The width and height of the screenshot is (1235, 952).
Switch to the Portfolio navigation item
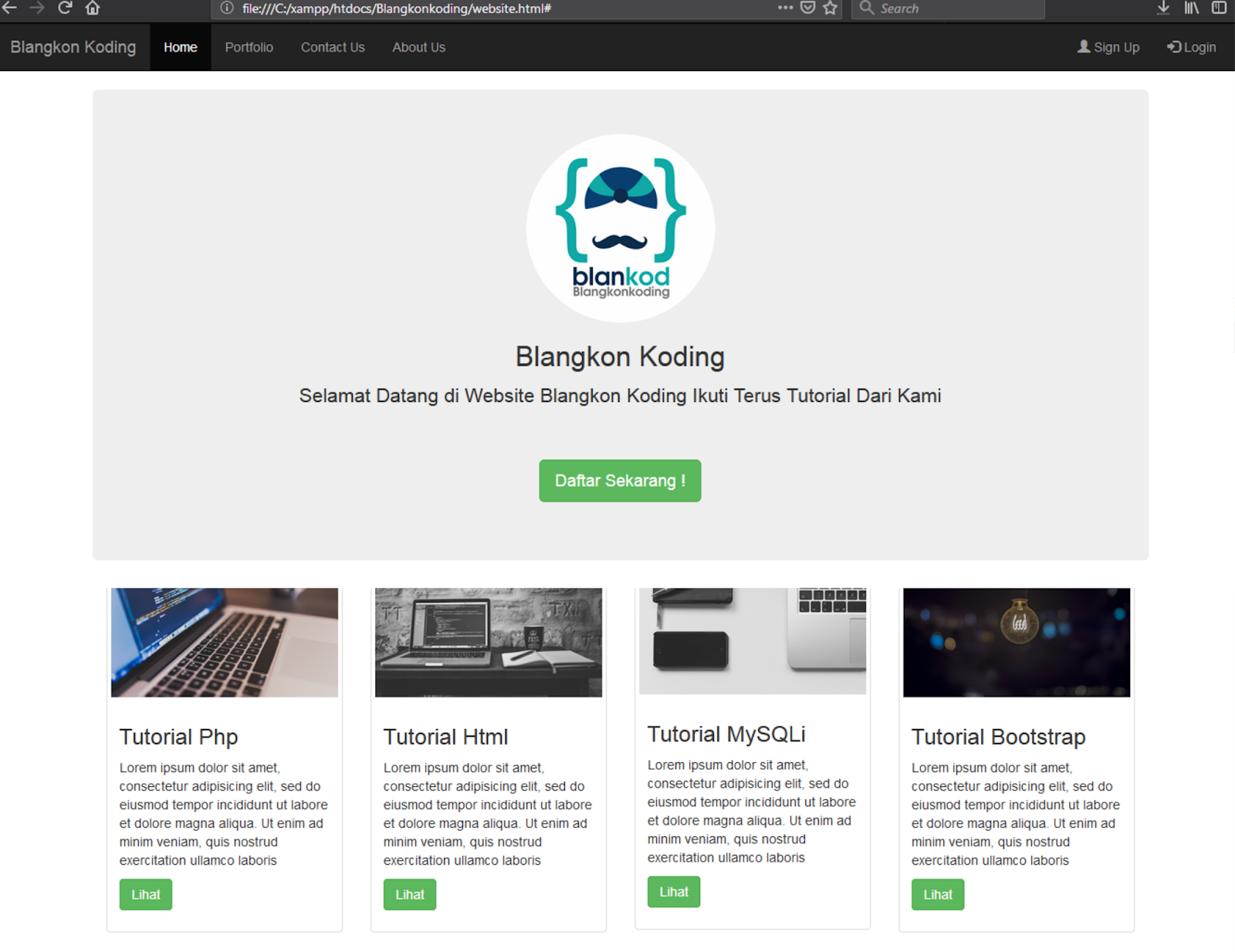tap(249, 47)
